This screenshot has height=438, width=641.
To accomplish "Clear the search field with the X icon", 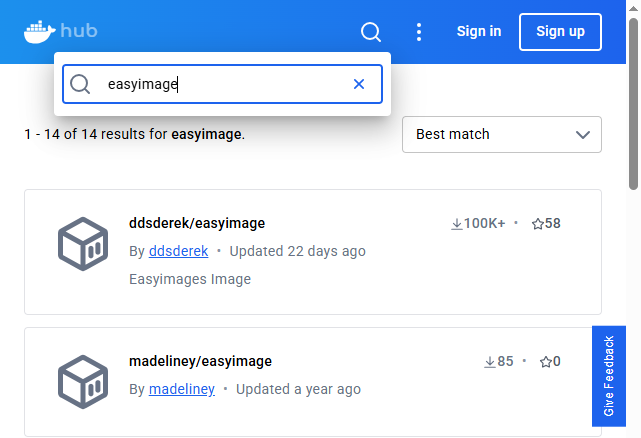I will pyautogui.click(x=359, y=84).
